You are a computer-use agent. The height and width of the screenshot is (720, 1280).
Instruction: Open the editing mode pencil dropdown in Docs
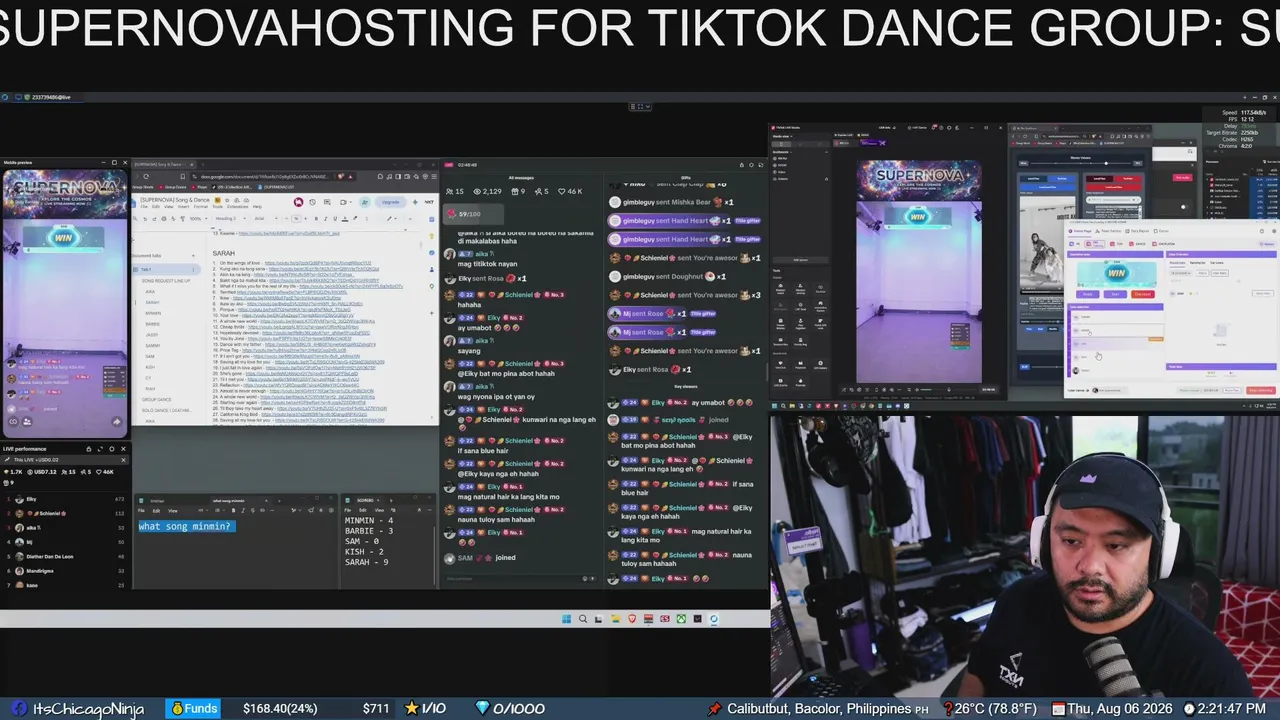[x=392, y=219]
